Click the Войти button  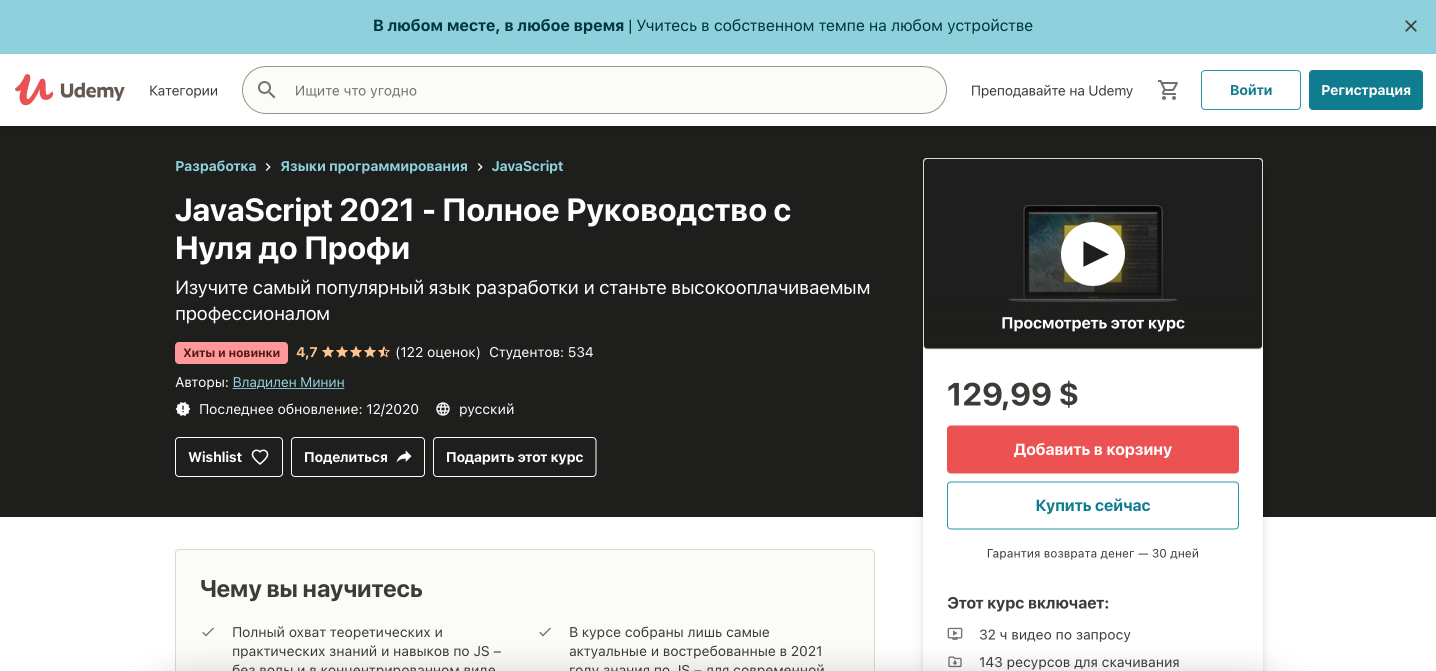tap(1251, 90)
